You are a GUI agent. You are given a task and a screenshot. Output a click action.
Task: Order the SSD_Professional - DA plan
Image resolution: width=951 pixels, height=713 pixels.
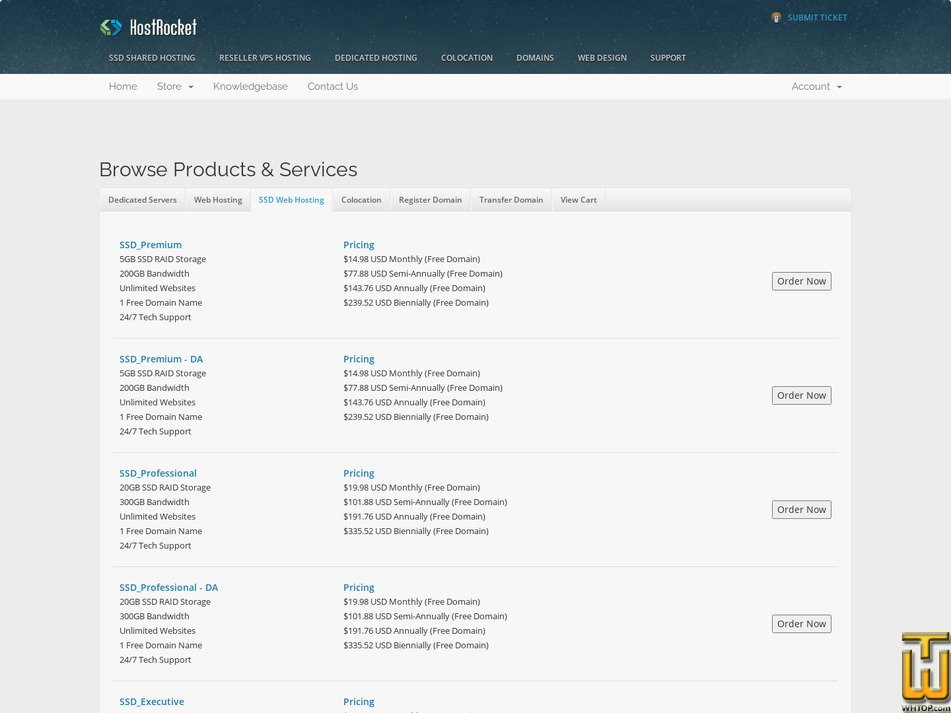click(801, 624)
